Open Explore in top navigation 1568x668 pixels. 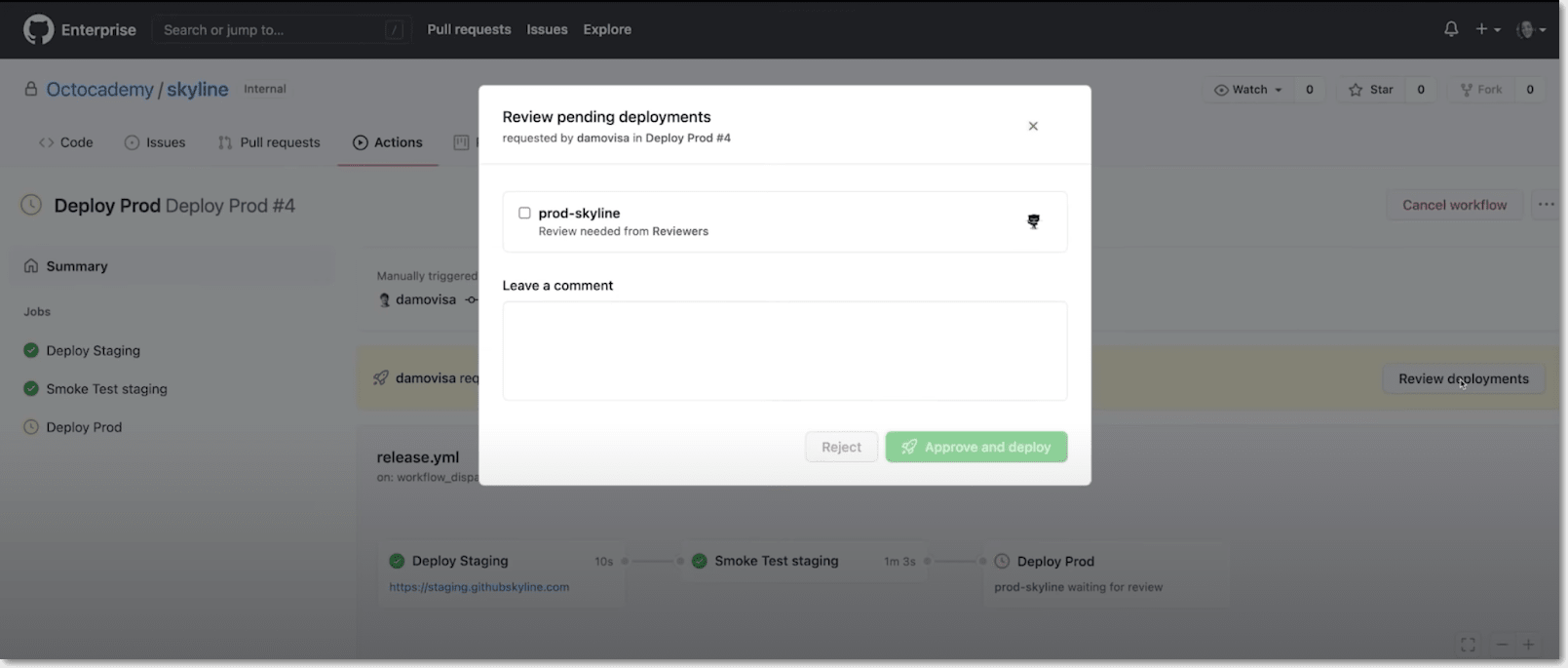pos(607,29)
